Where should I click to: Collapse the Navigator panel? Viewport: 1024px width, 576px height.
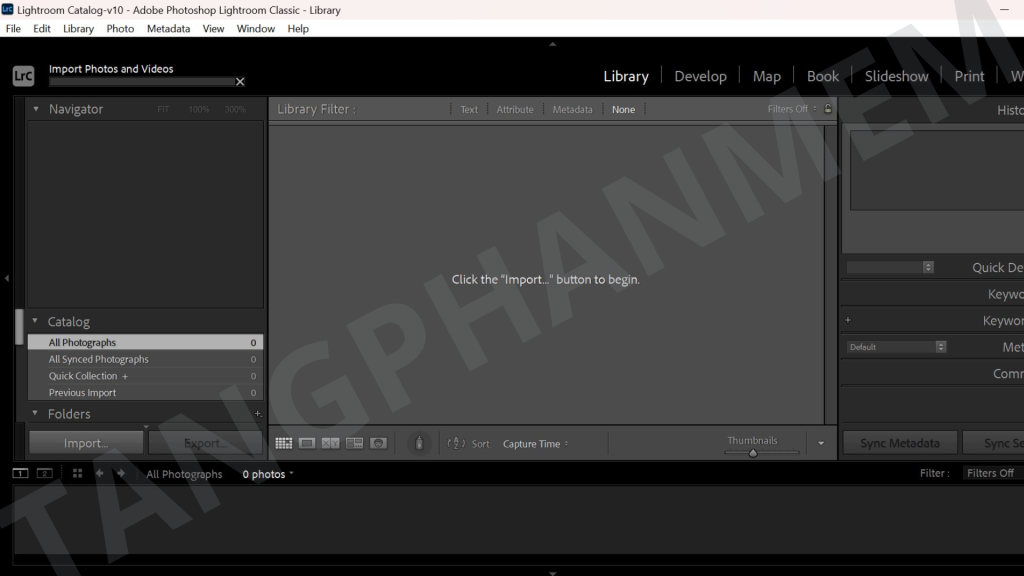(36, 109)
